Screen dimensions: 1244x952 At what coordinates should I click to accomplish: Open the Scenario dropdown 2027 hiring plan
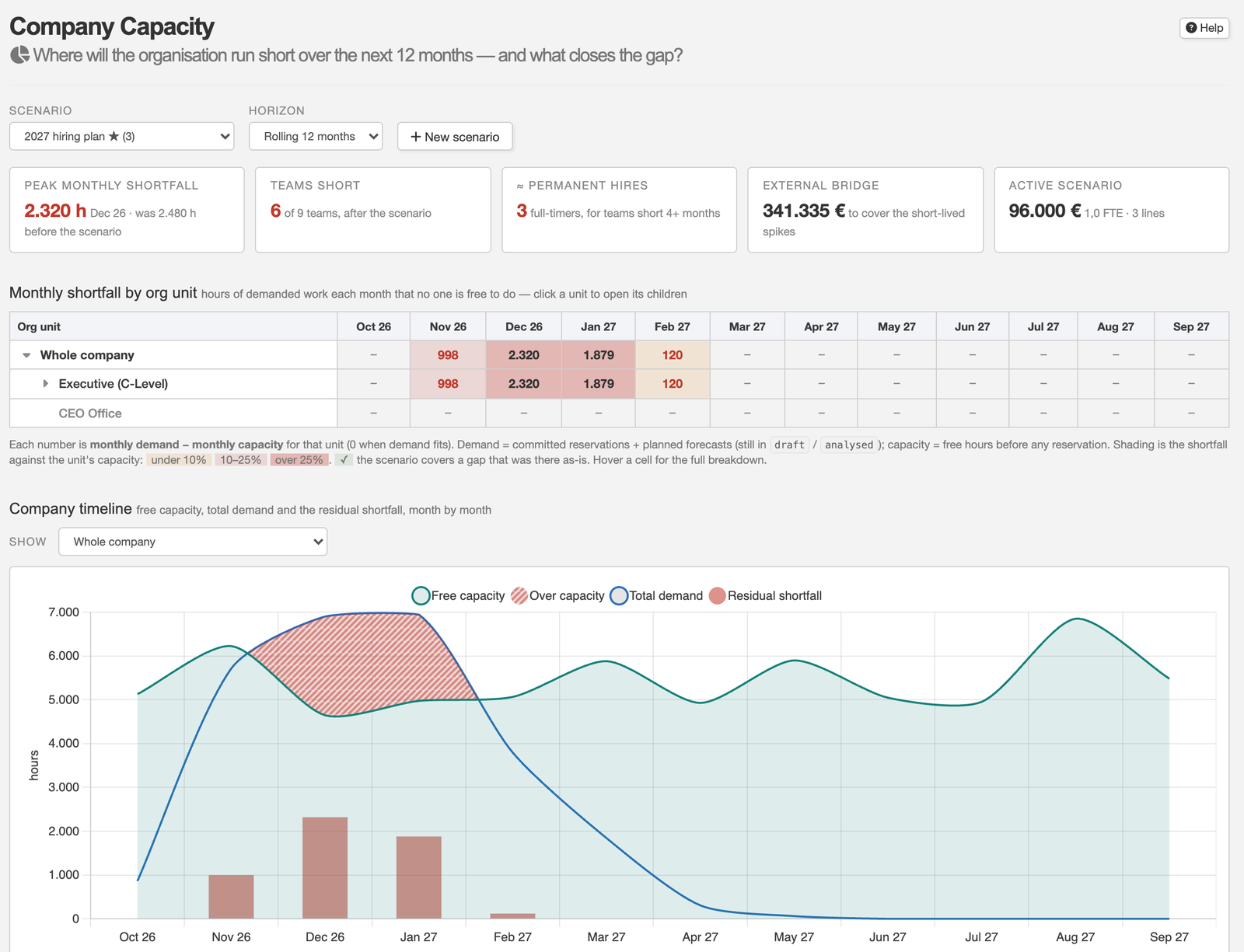pyautogui.click(x=122, y=136)
